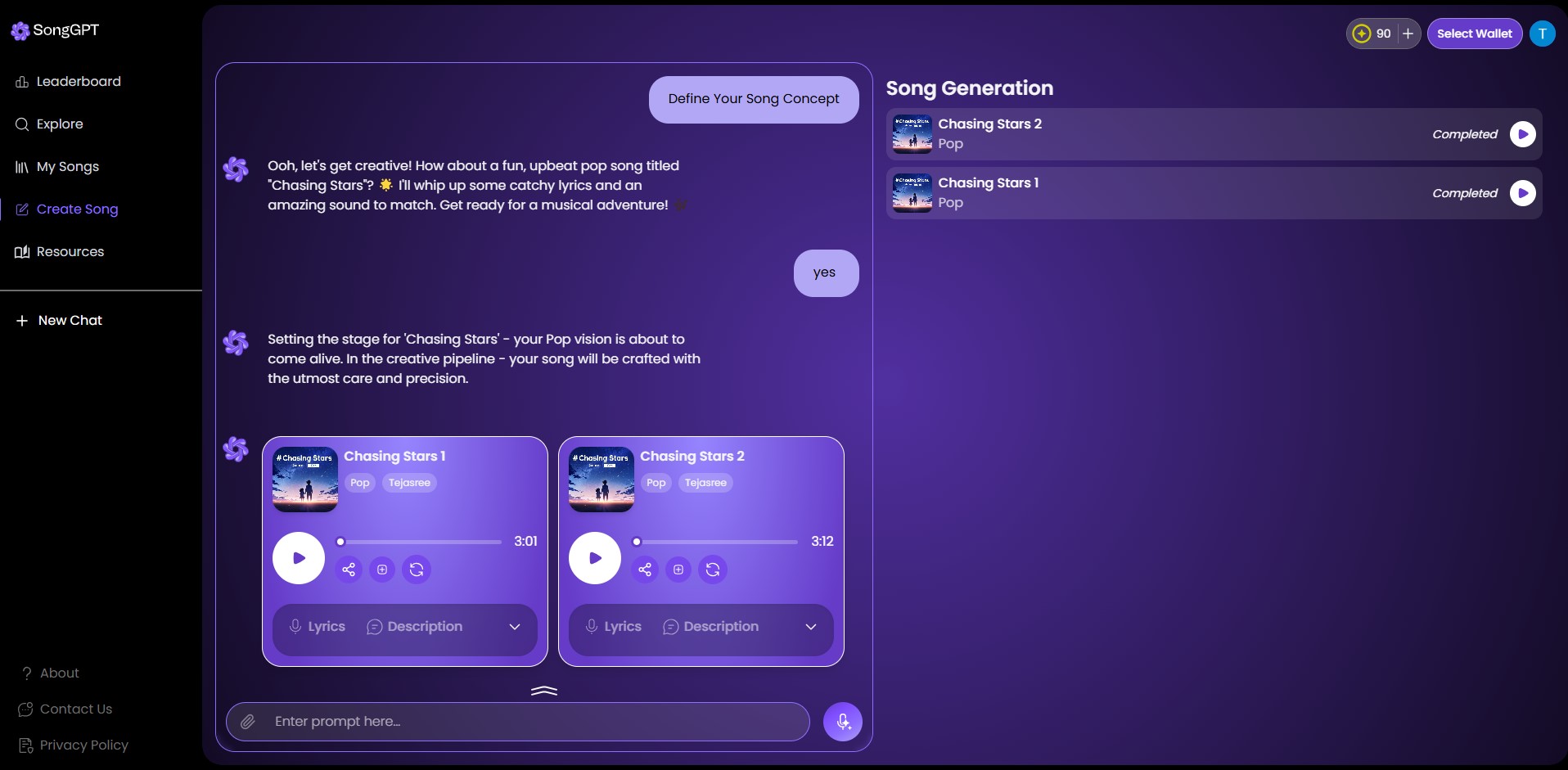Play Chasing Stars 2 in Song Generation list

tap(1523, 134)
